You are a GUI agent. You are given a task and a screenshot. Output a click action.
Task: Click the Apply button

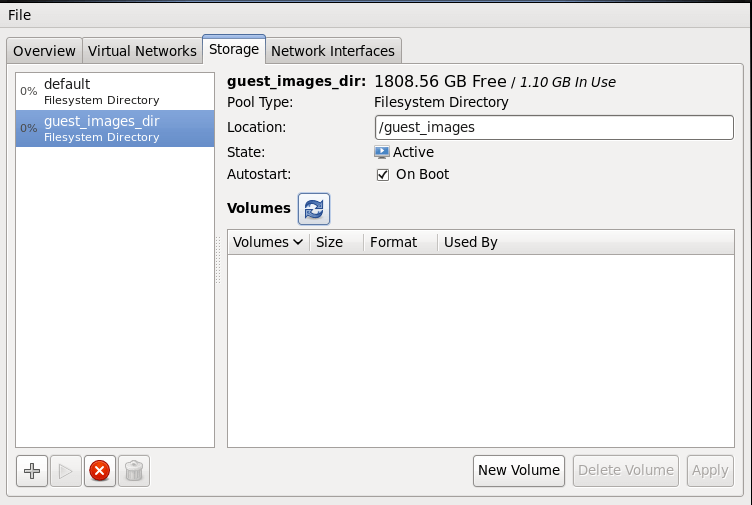point(710,470)
